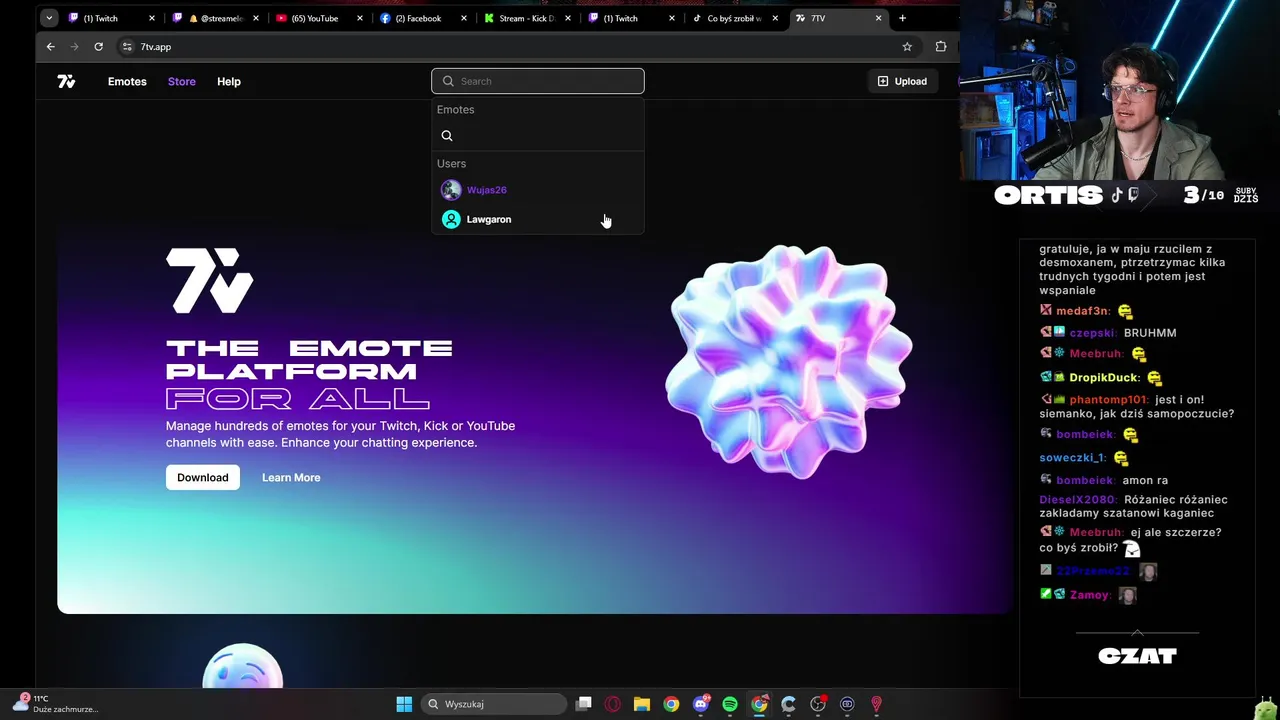Click the Lawgaron profile avatar
The width and height of the screenshot is (1280, 720).
click(451, 219)
